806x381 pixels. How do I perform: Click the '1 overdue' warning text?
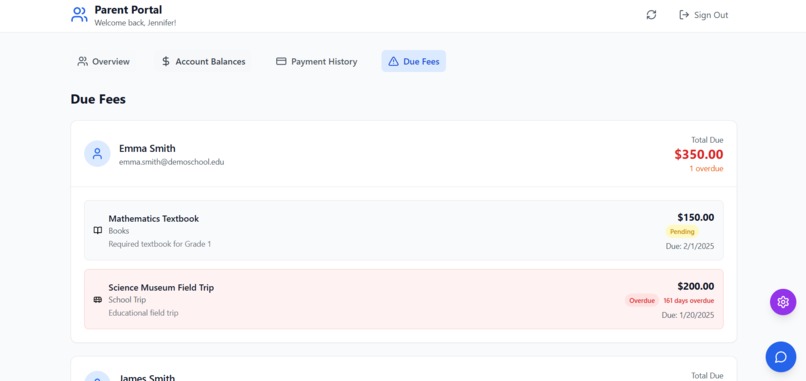tap(706, 169)
